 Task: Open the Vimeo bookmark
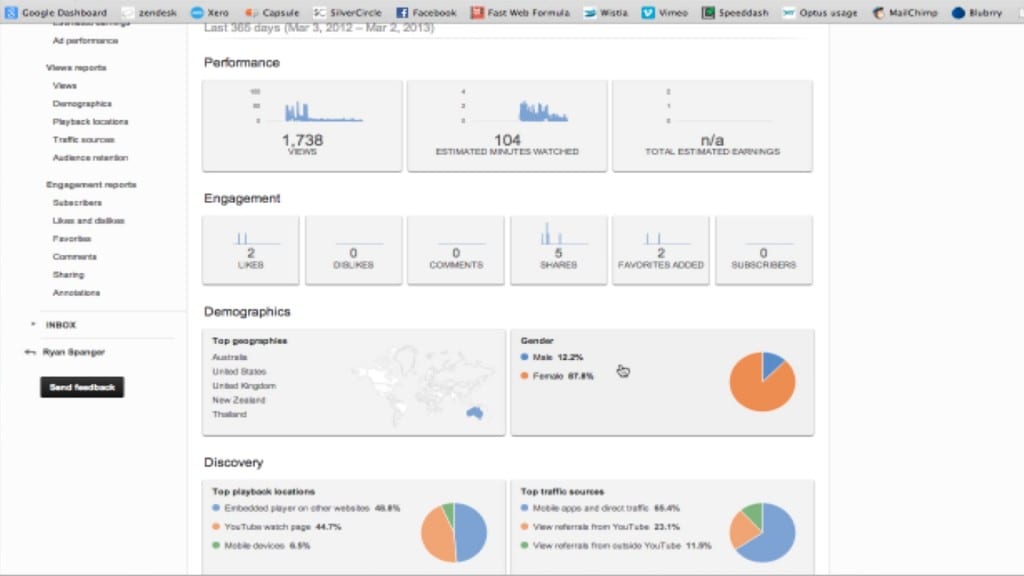665,12
